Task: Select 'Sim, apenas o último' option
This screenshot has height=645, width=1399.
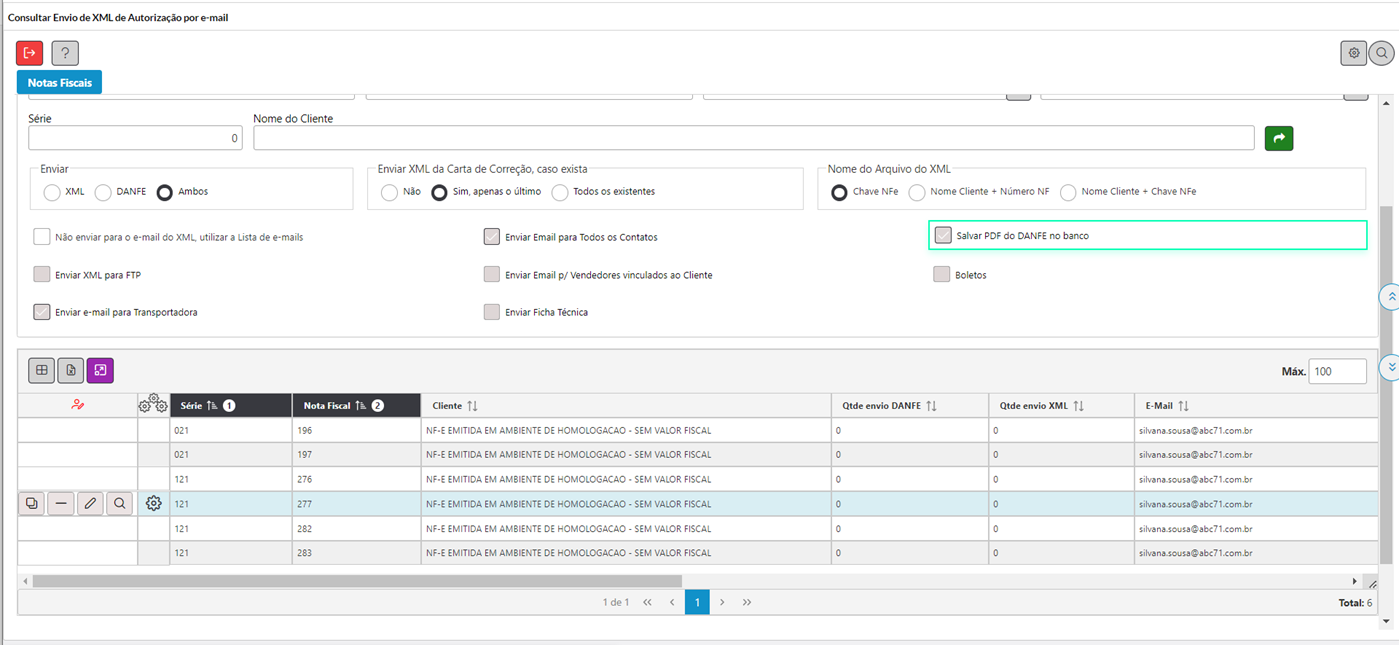Action: [439, 192]
